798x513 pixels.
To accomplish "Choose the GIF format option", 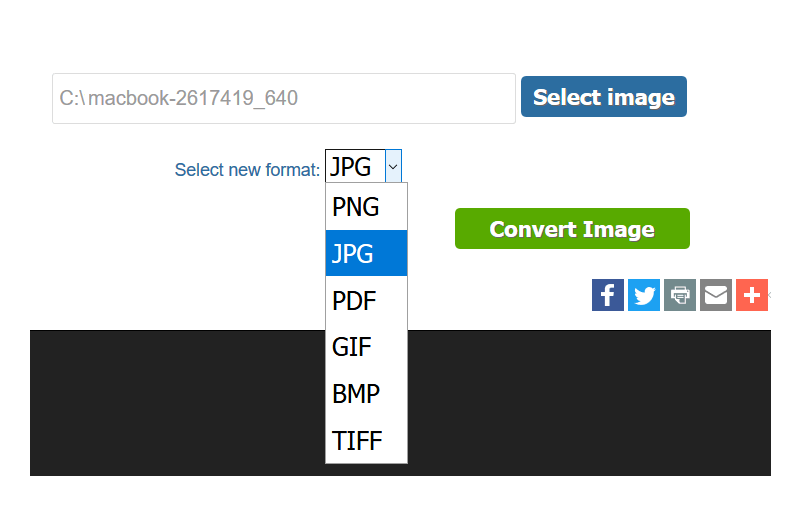I will click(x=366, y=347).
